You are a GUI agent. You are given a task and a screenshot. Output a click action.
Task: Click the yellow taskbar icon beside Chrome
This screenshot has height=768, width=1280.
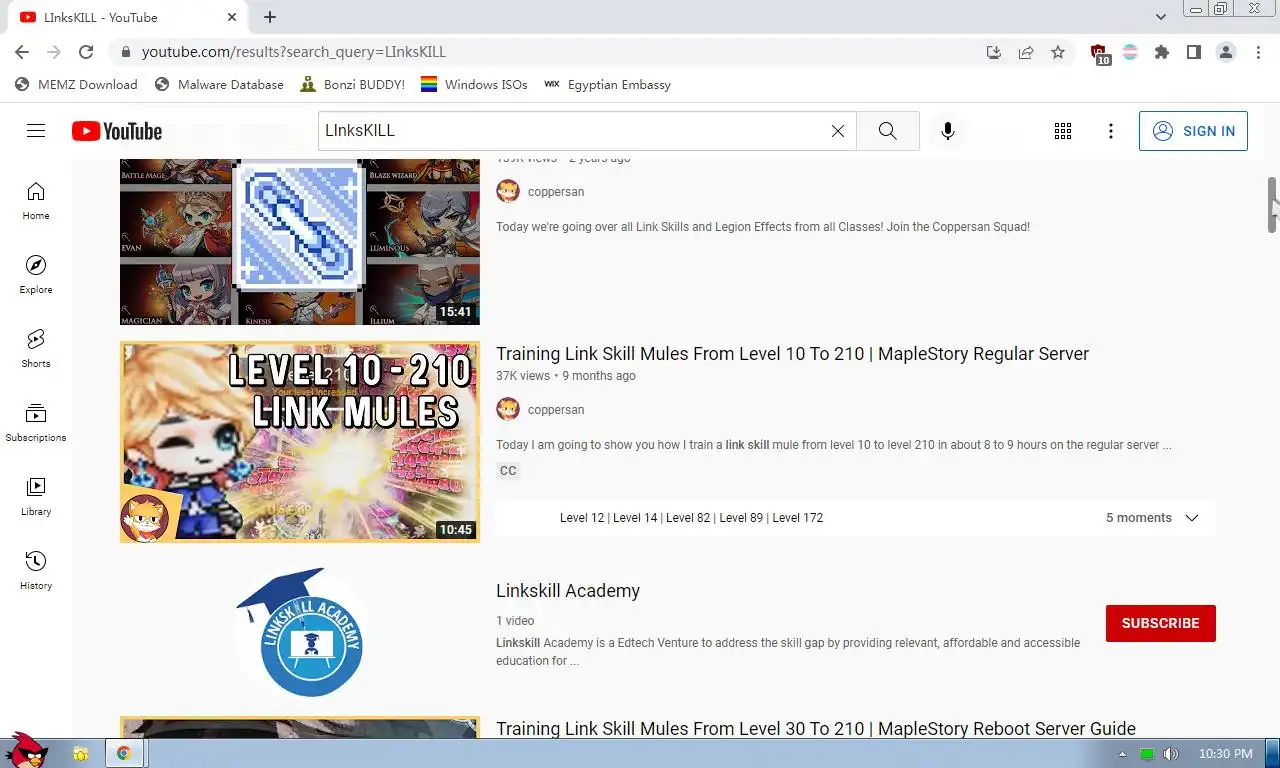[x=80, y=753]
